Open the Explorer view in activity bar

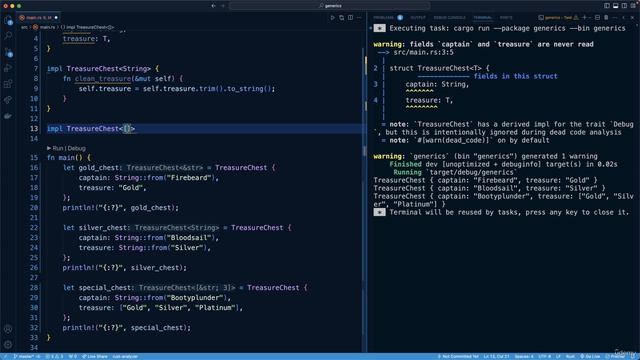point(8,20)
